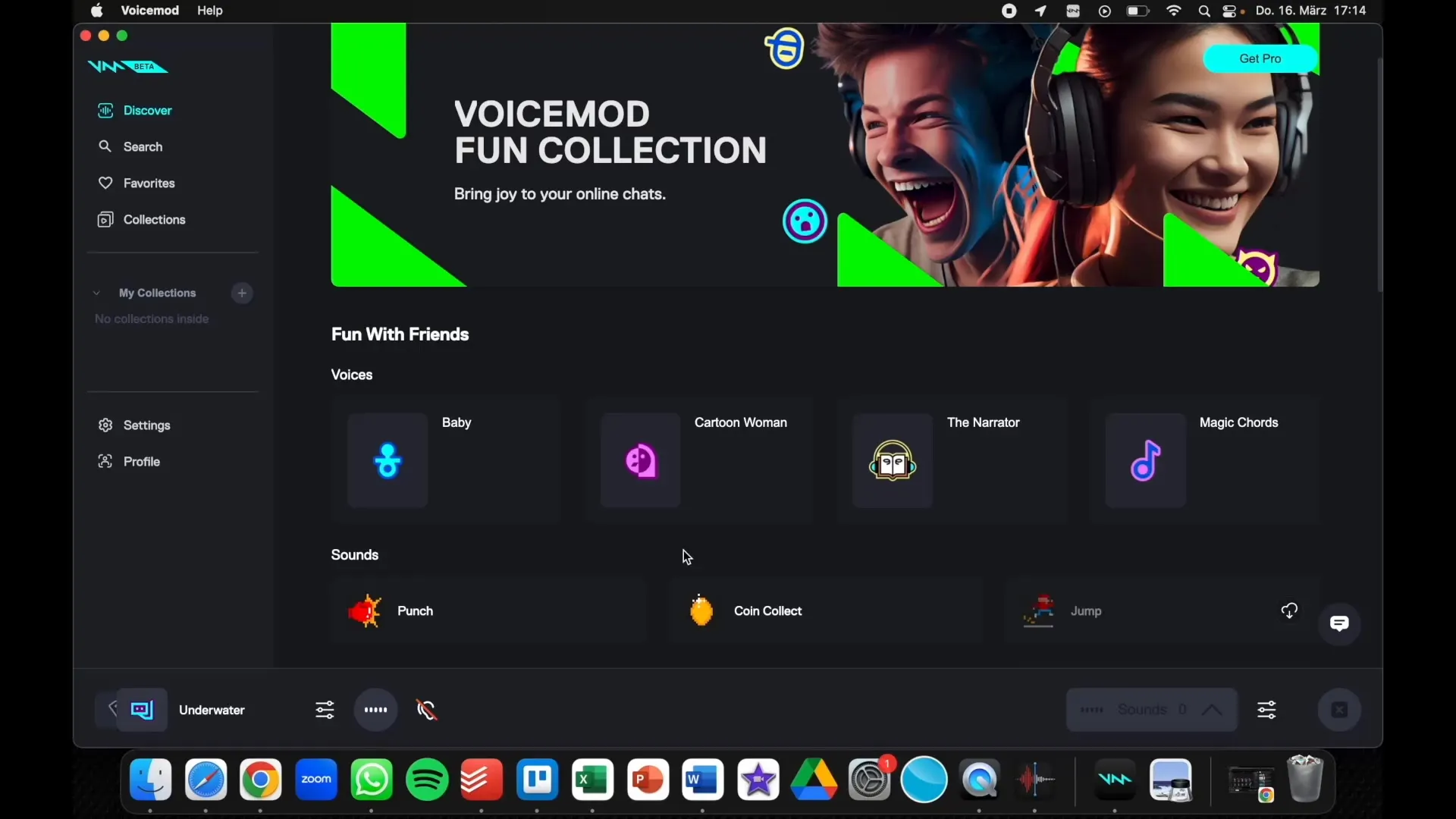This screenshot has height=819, width=1456.
Task: Select the Coin Collect sound icon
Action: [x=700, y=610]
